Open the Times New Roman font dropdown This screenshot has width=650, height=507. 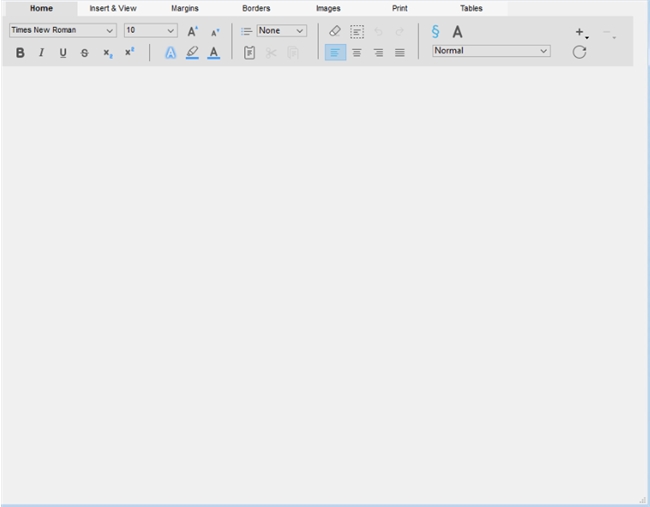[62, 31]
